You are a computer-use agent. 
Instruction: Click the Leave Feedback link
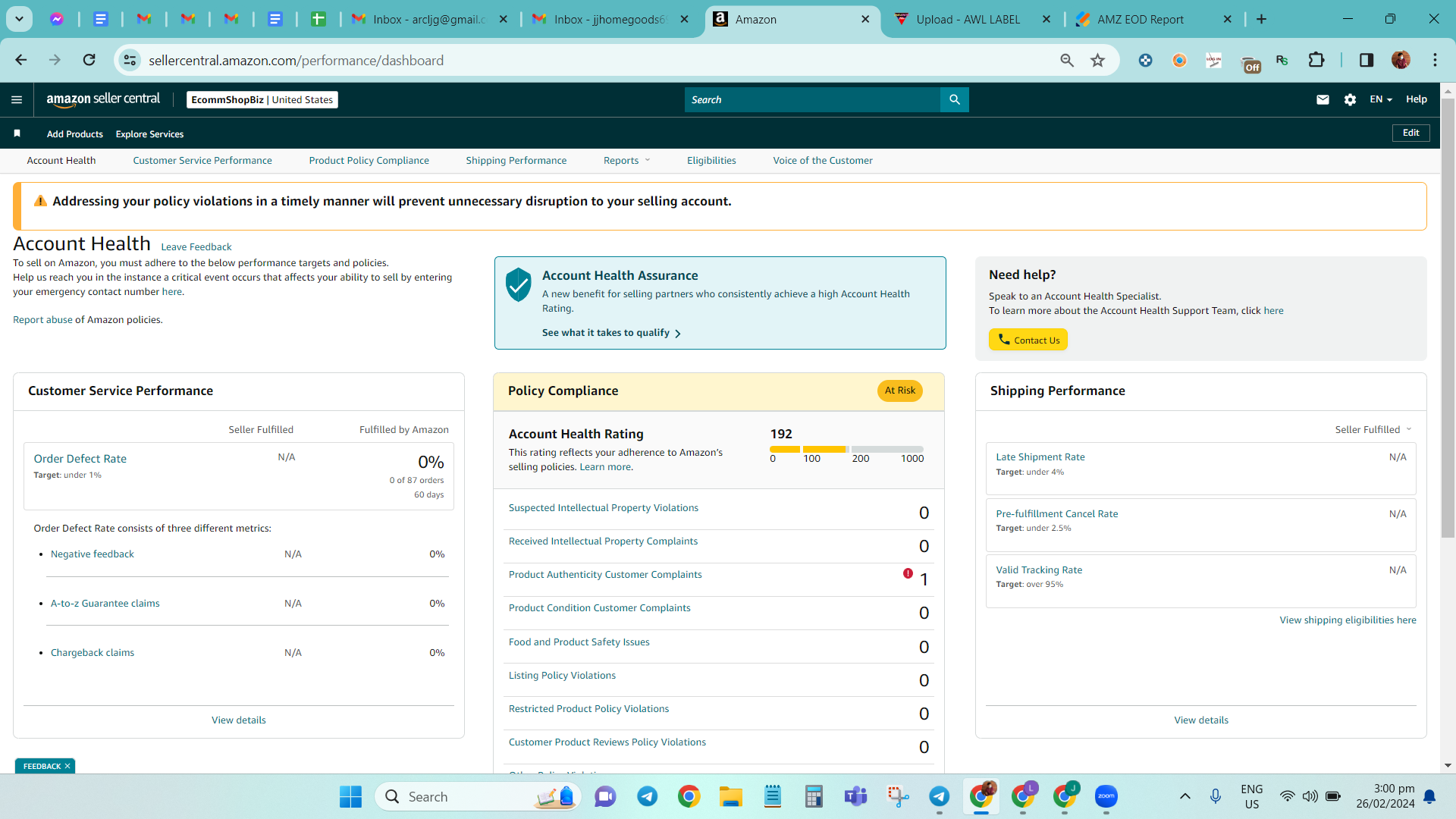click(x=196, y=246)
